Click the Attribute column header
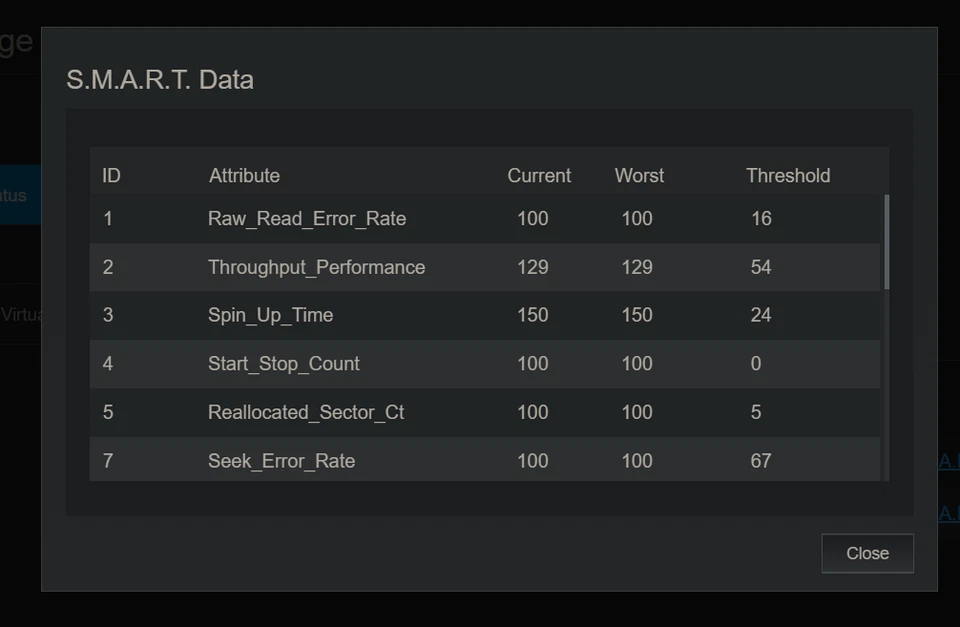This screenshot has height=627, width=960. coord(244,176)
